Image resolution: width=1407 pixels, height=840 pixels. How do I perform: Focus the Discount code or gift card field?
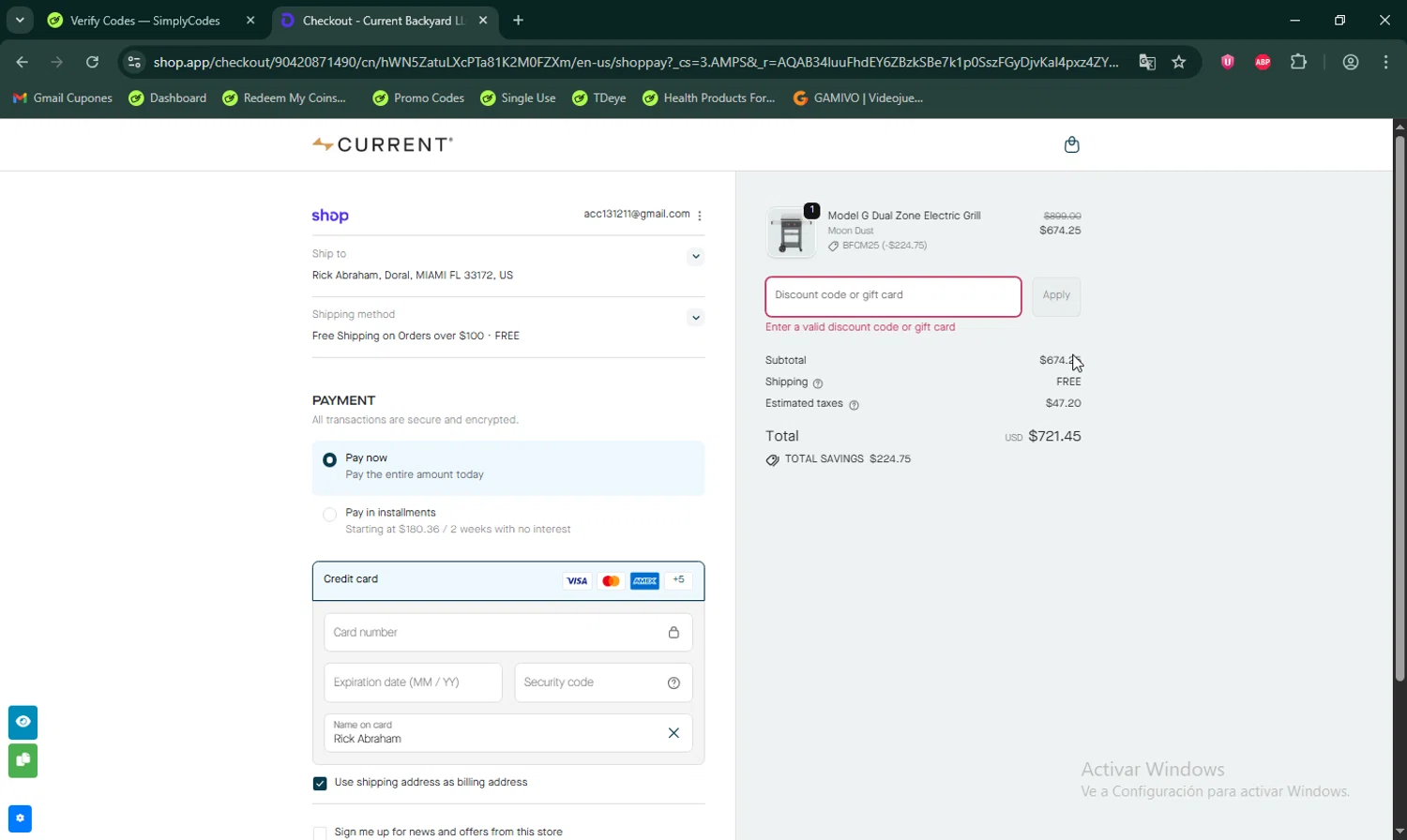pos(893,296)
